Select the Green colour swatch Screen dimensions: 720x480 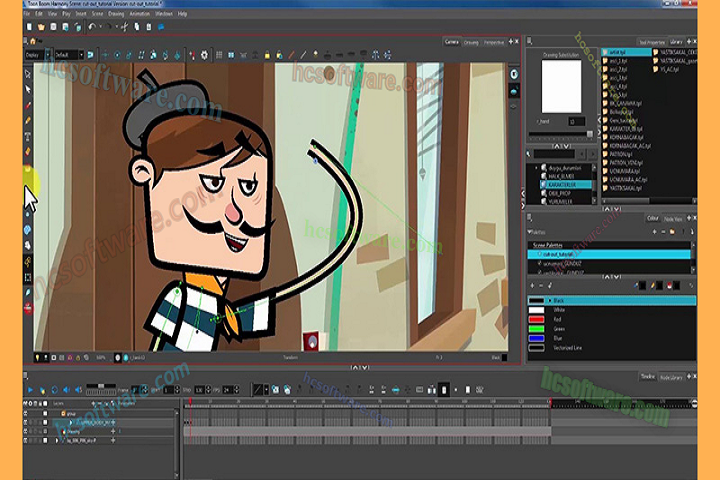536,329
